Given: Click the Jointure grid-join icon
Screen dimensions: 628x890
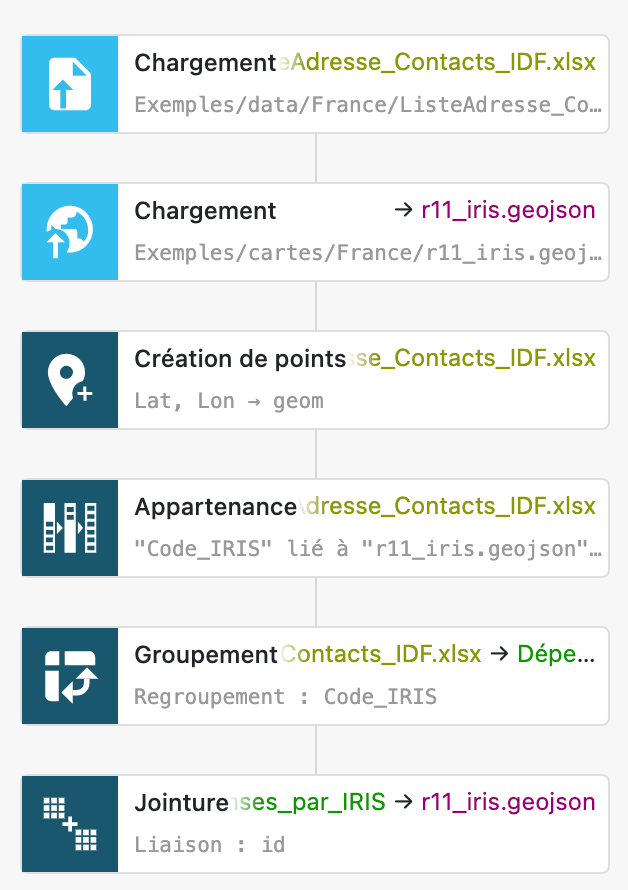Looking at the screenshot, I should 70,824.
